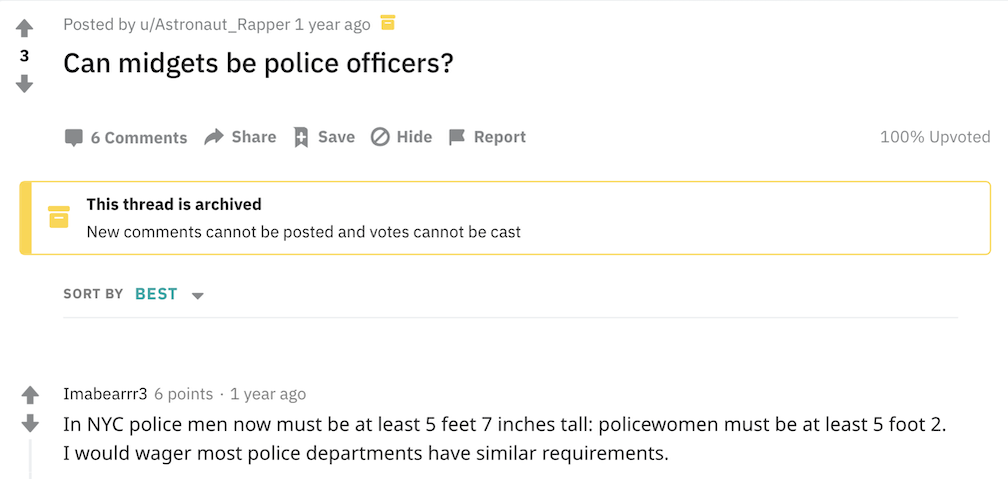1008x479 pixels.
Task: Click the Save bookmark icon
Action: coord(301,137)
